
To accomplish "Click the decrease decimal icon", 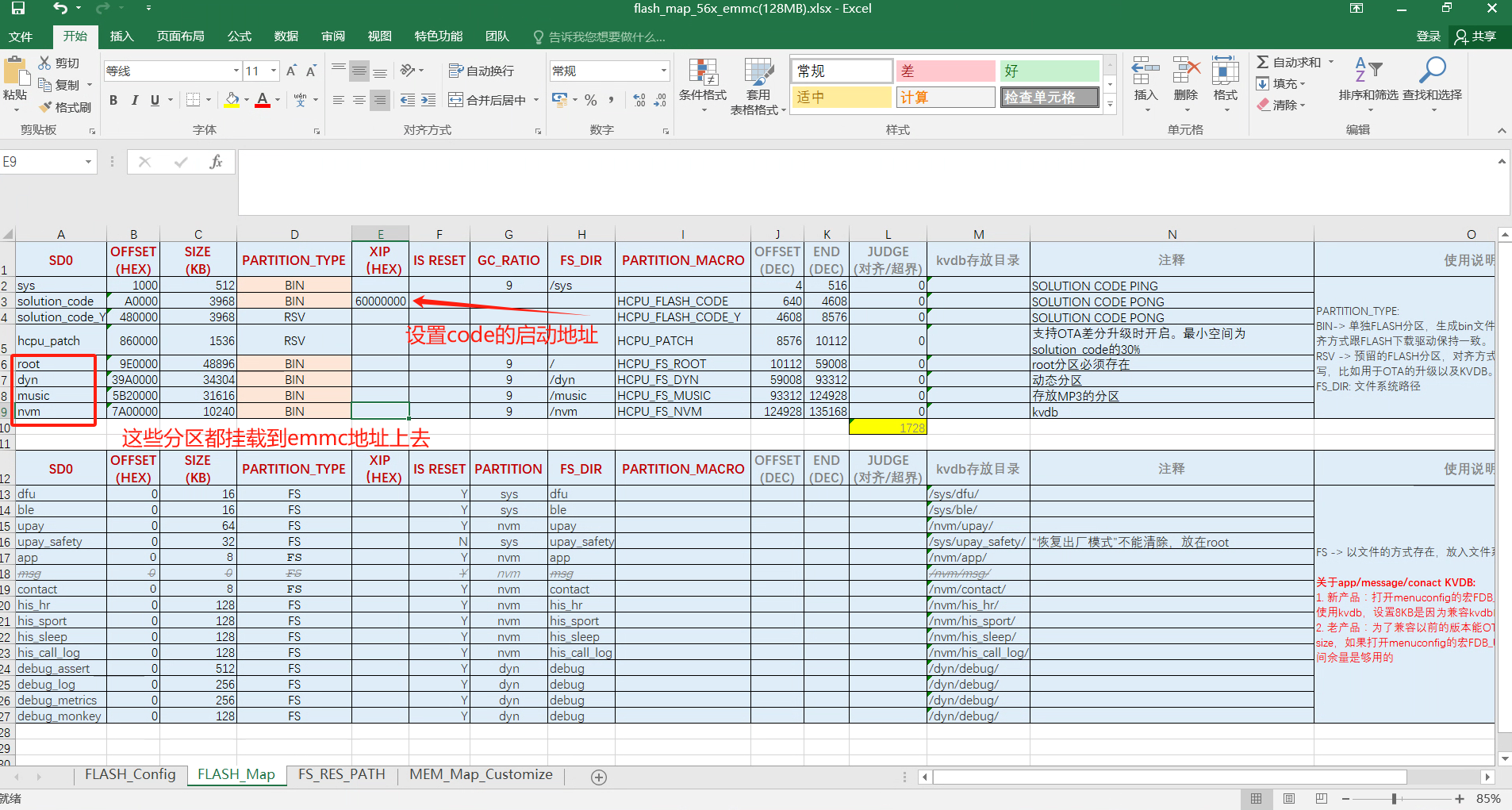I will coord(660,100).
